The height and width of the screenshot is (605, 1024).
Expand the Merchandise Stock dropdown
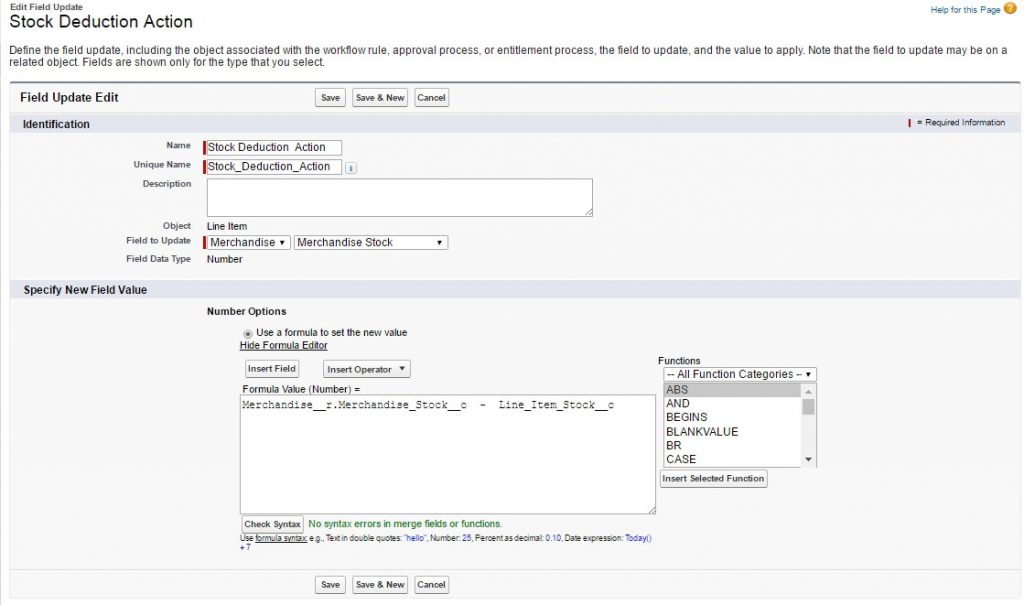(x=370, y=242)
